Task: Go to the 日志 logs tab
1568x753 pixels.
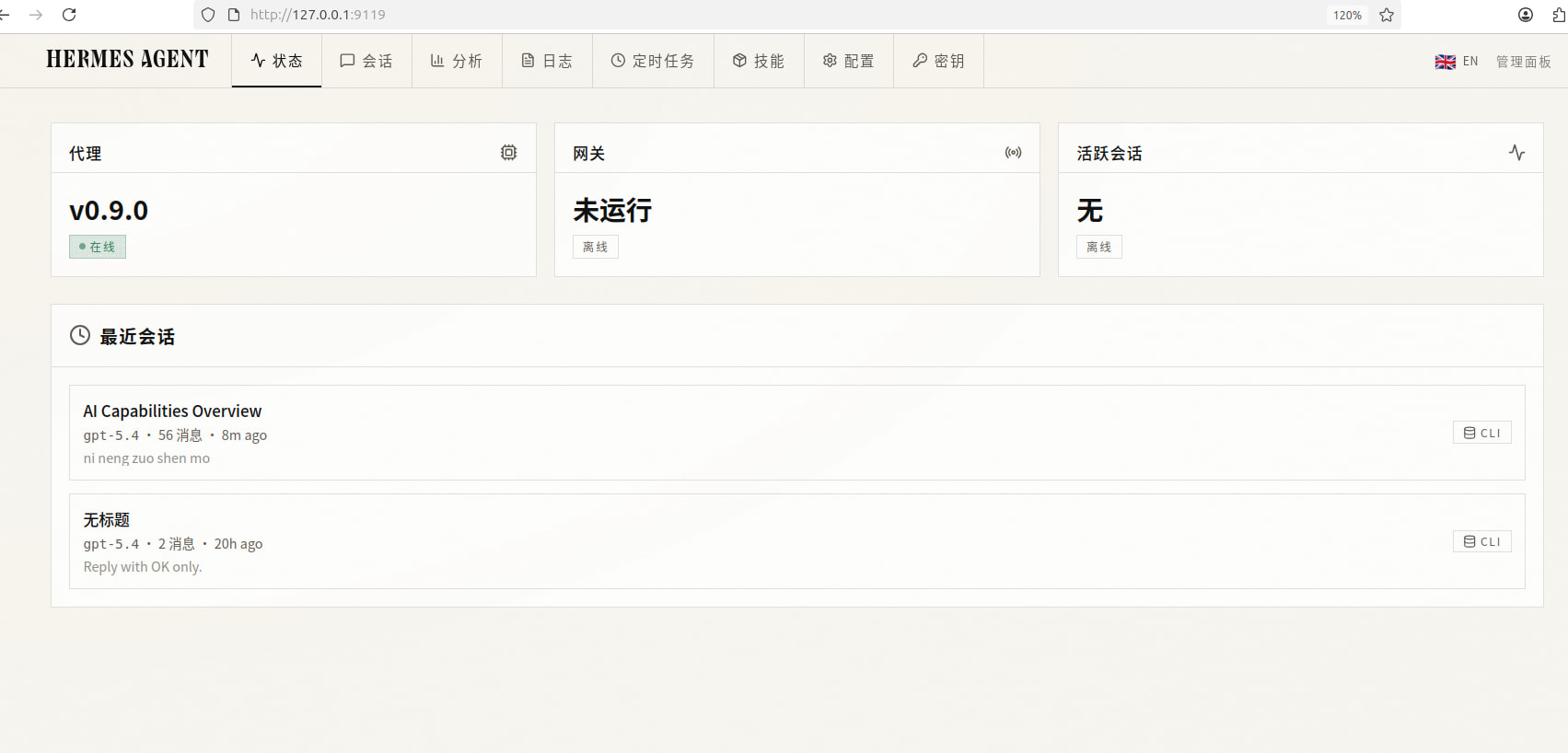Action: click(x=547, y=61)
